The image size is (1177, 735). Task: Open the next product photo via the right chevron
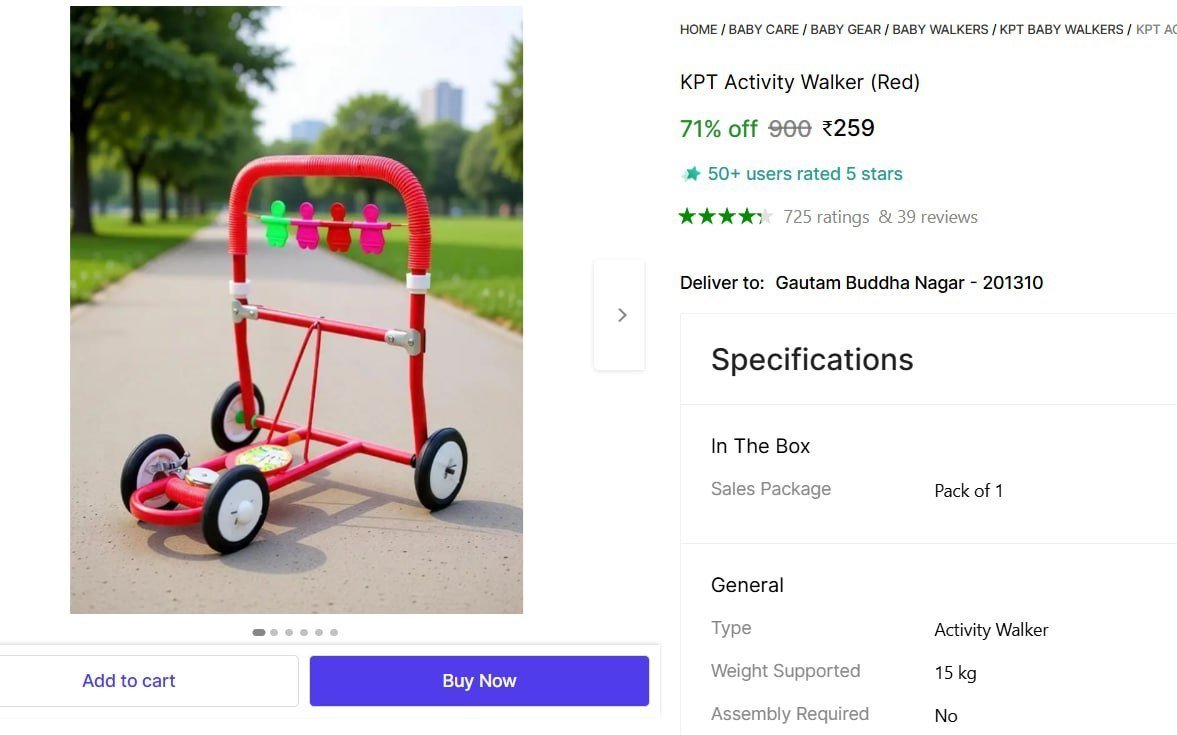pos(621,314)
